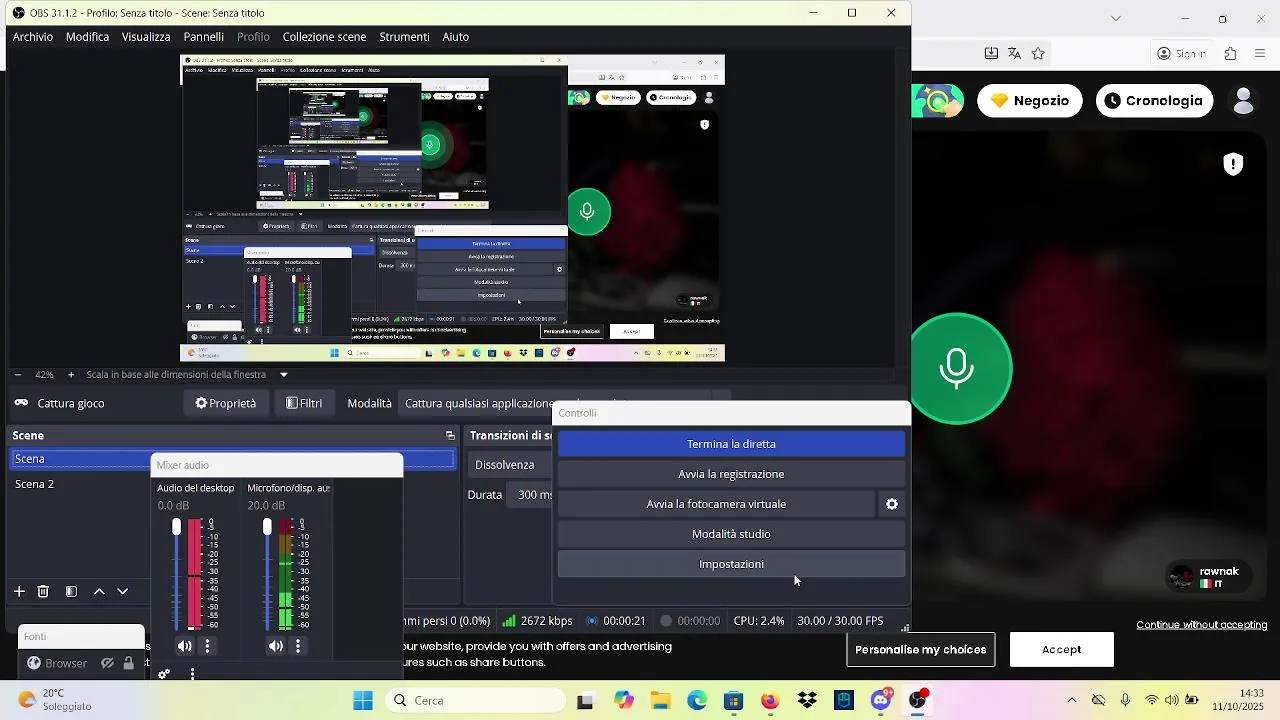Open the user profile avatar in browser
This screenshot has height=720, width=1280.
[x=1244, y=100]
